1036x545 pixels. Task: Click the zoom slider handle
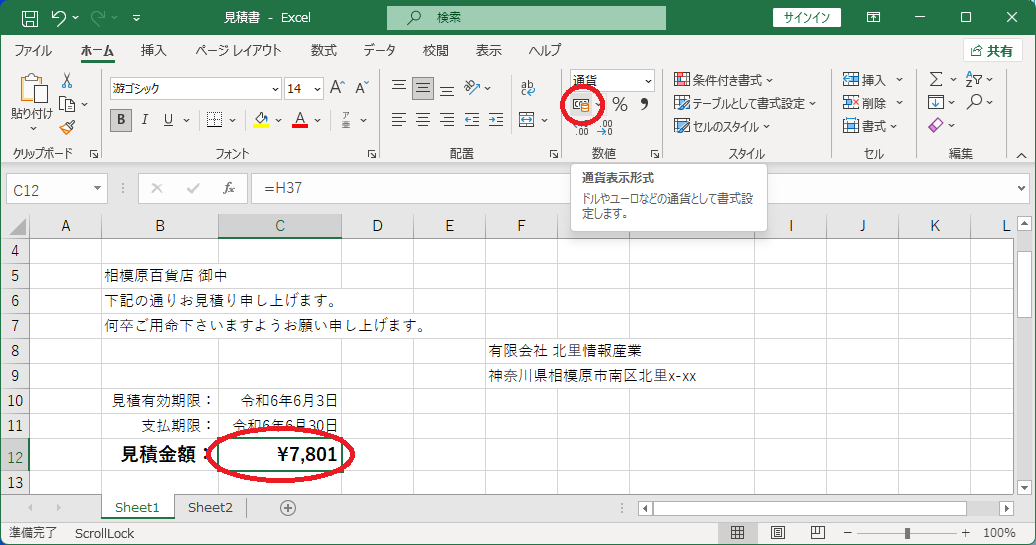[908, 532]
